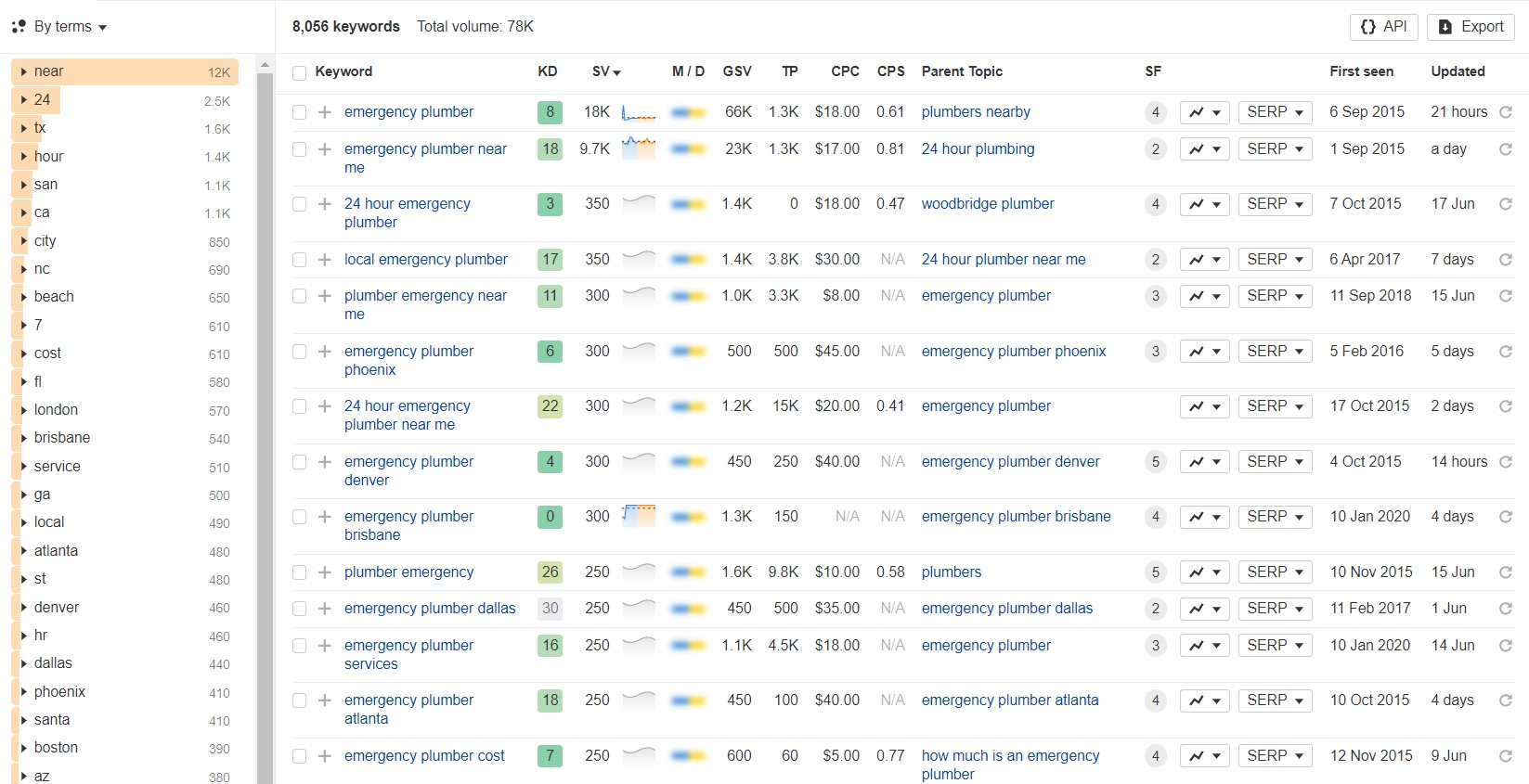Click the SERP features badge for plumber emergency
Viewport: 1529px width, 784px height.
click(x=1155, y=572)
